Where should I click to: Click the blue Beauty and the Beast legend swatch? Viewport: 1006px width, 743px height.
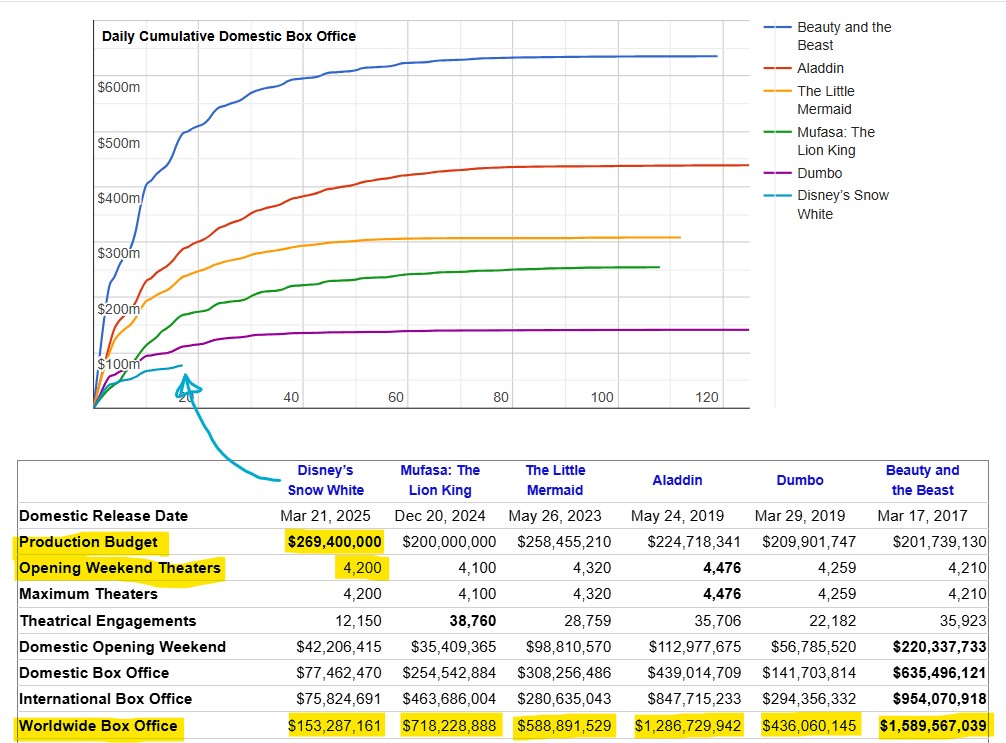778,27
